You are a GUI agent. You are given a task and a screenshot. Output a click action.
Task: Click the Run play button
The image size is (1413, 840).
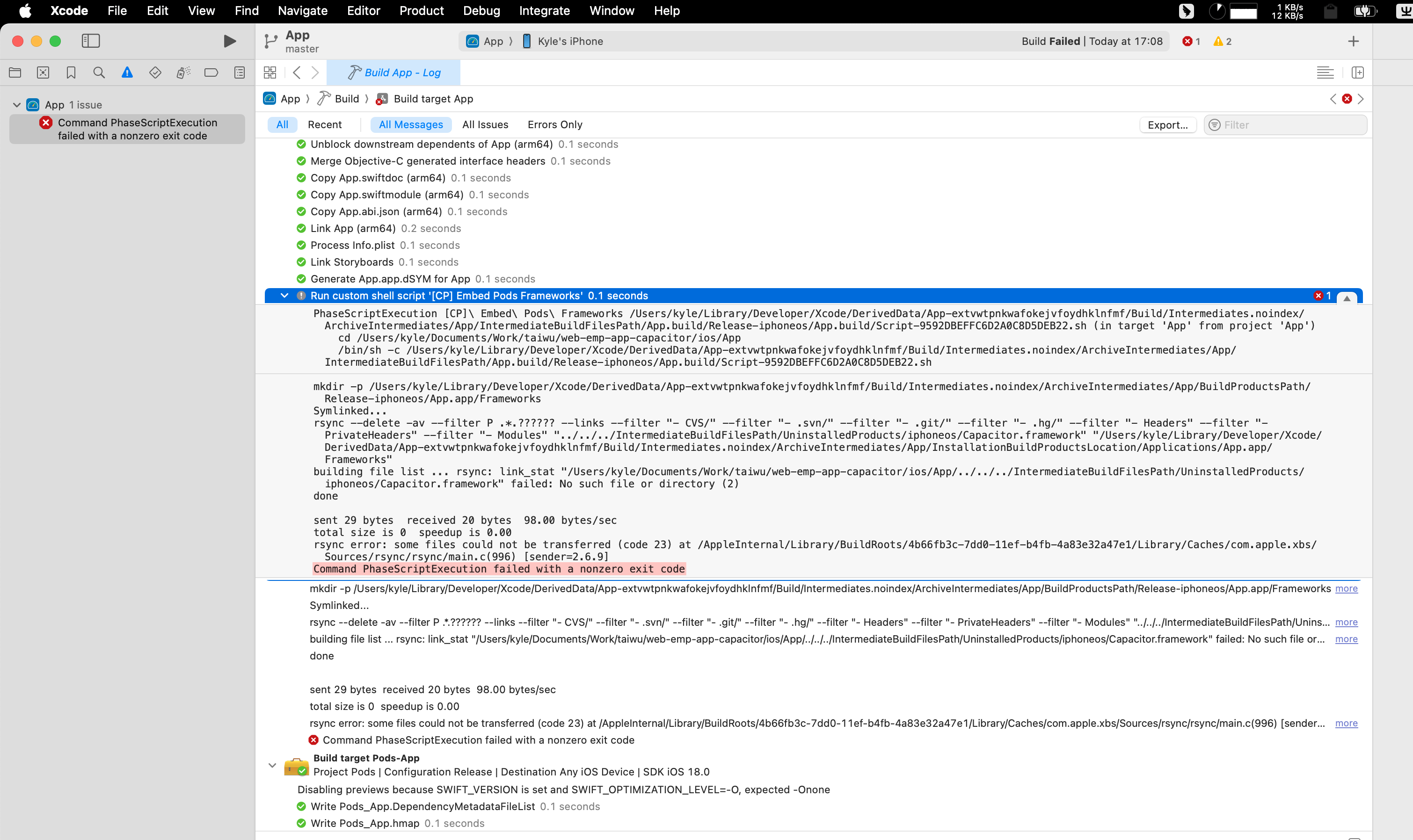pyautogui.click(x=229, y=41)
